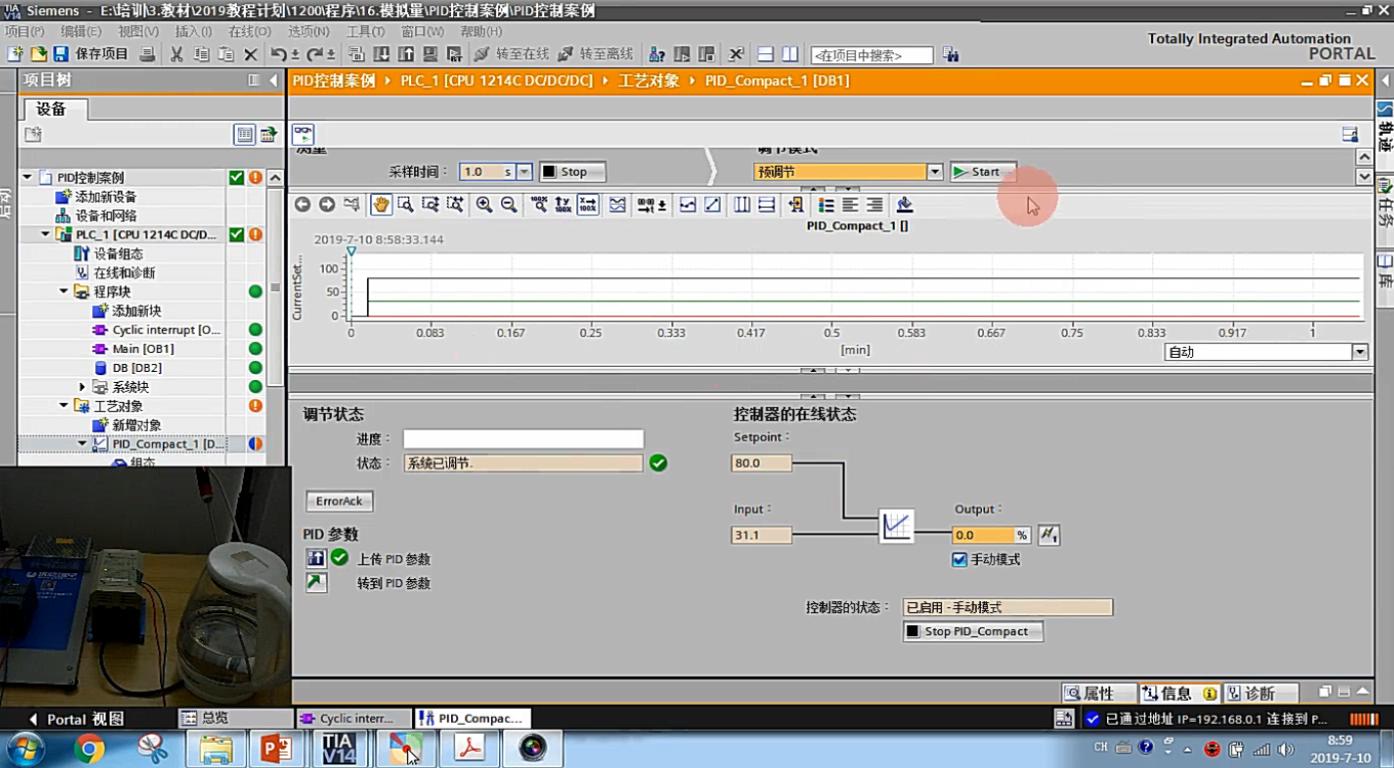Click the Delete X icon in toolbar
The image size is (1394, 768).
tap(250, 54)
